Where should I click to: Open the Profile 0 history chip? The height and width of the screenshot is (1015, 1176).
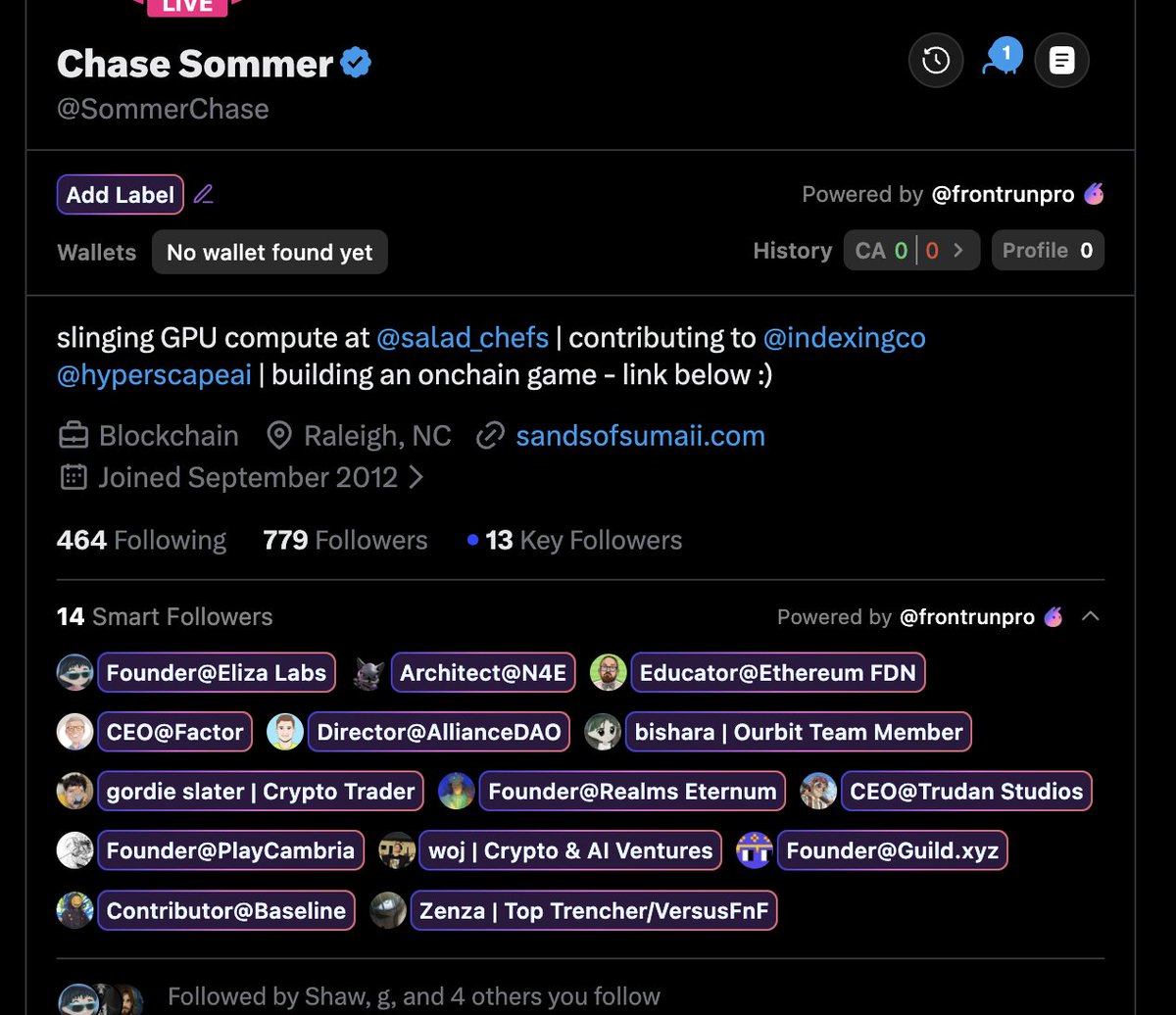pos(1048,251)
